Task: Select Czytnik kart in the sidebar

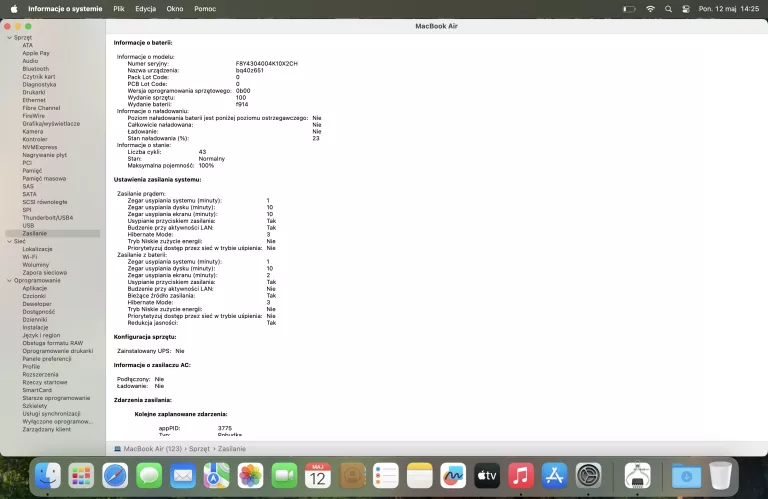Action: (x=39, y=77)
